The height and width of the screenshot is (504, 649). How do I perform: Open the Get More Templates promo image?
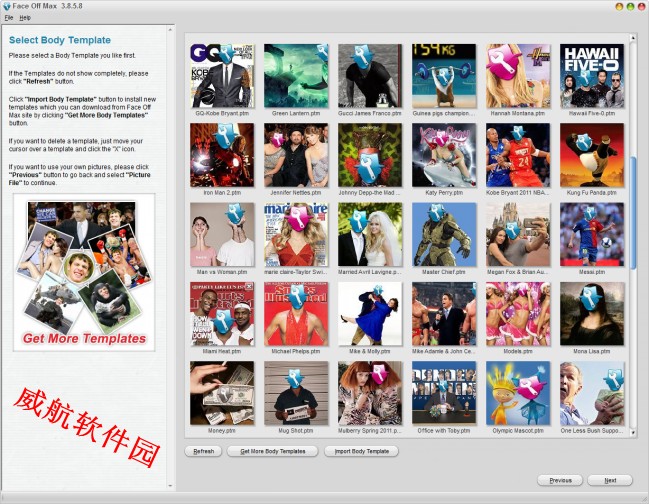tap(84, 272)
